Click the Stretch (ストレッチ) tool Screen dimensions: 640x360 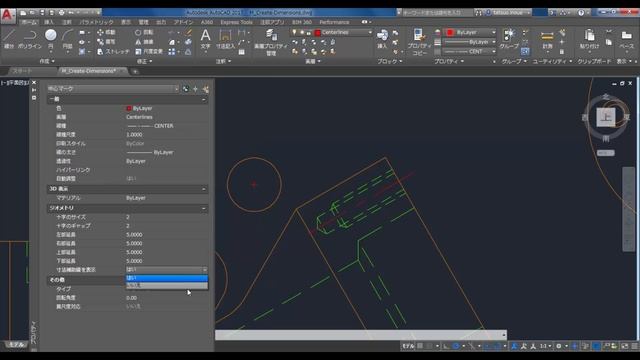click(113, 52)
